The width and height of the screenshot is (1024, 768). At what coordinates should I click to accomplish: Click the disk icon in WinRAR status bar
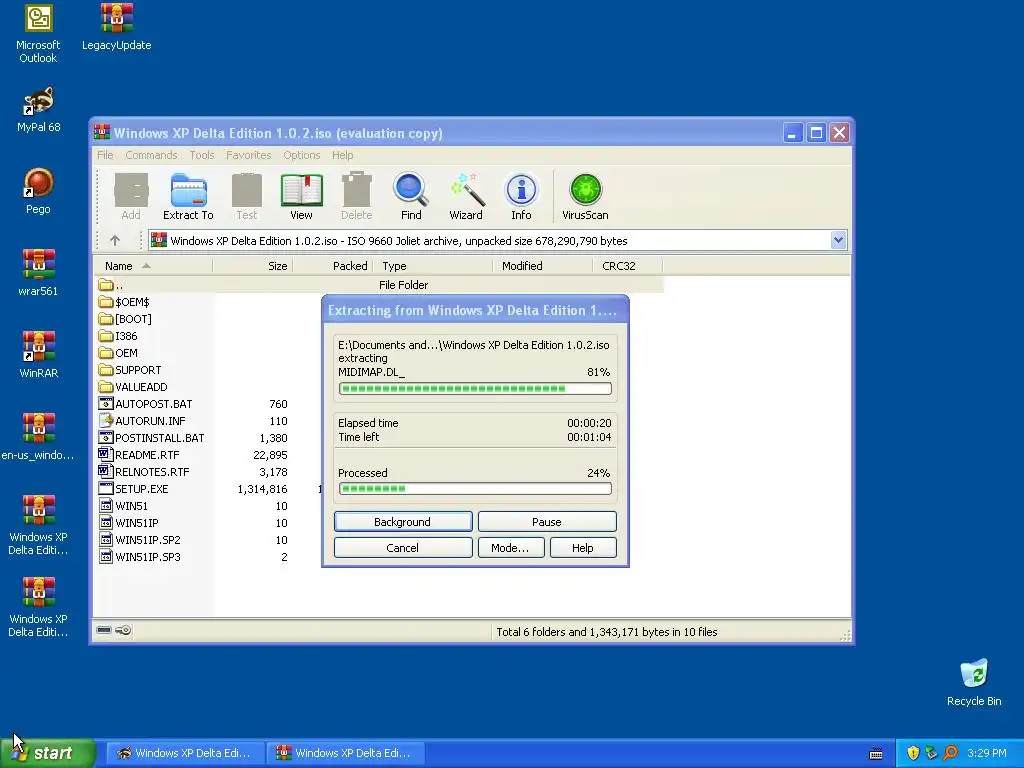pyautogui.click(x=104, y=630)
